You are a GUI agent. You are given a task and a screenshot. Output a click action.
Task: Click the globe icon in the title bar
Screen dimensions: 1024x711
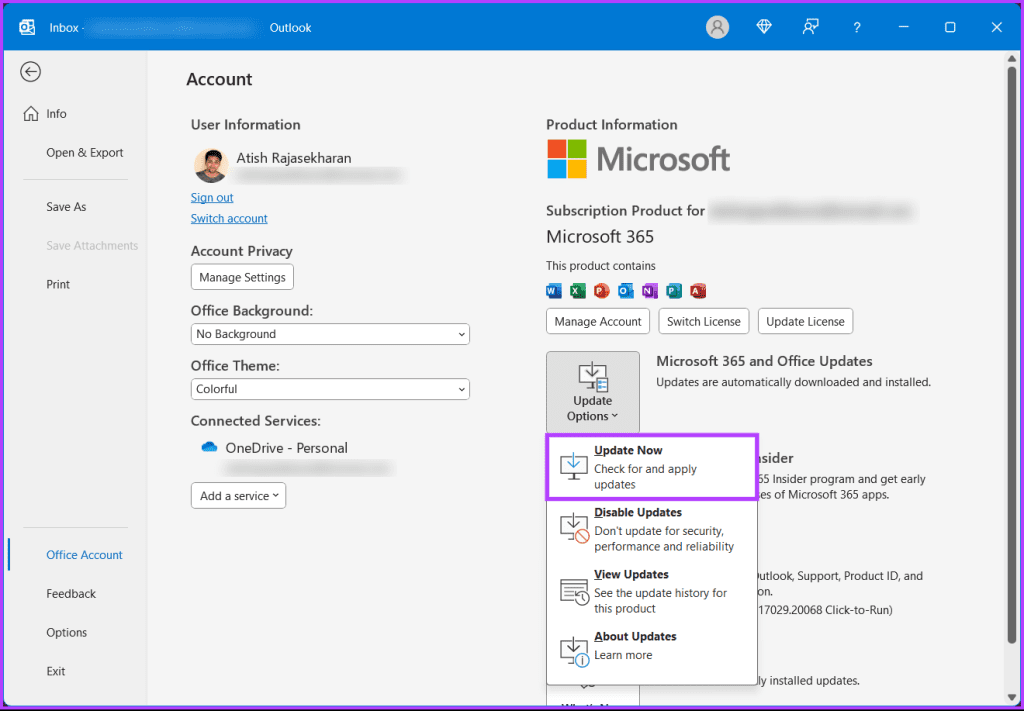(x=763, y=27)
